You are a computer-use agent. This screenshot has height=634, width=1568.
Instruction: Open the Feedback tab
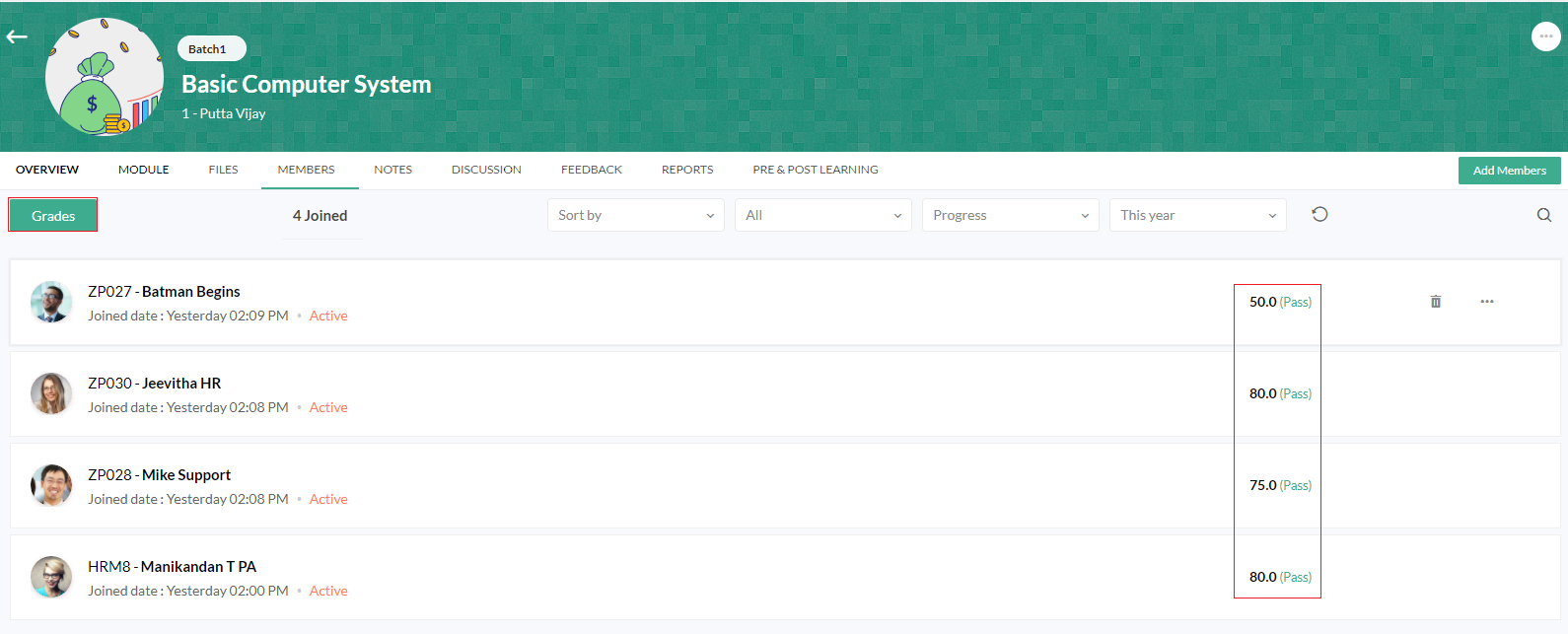(x=592, y=170)
